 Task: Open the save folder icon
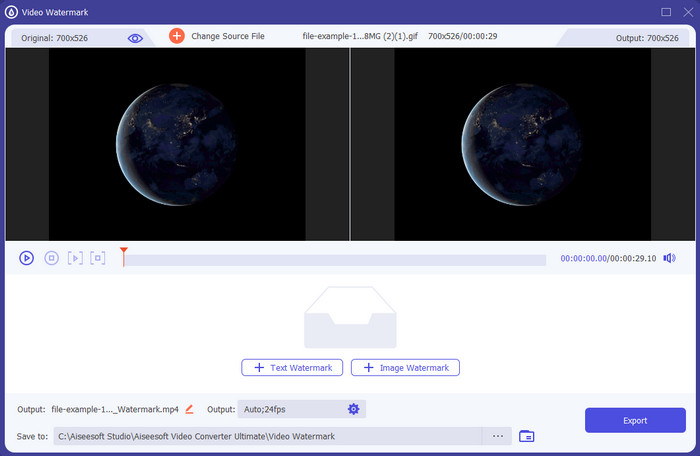(x=527, y=436)
